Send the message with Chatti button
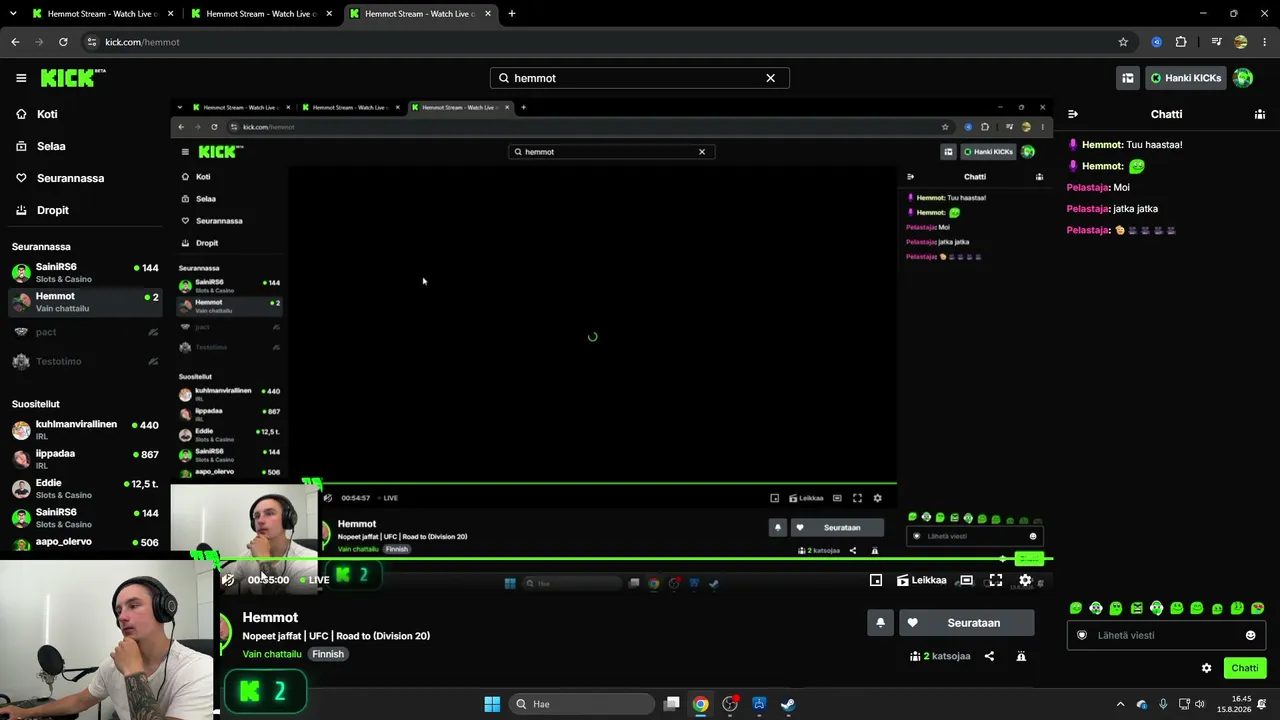 click(1245, 668)
